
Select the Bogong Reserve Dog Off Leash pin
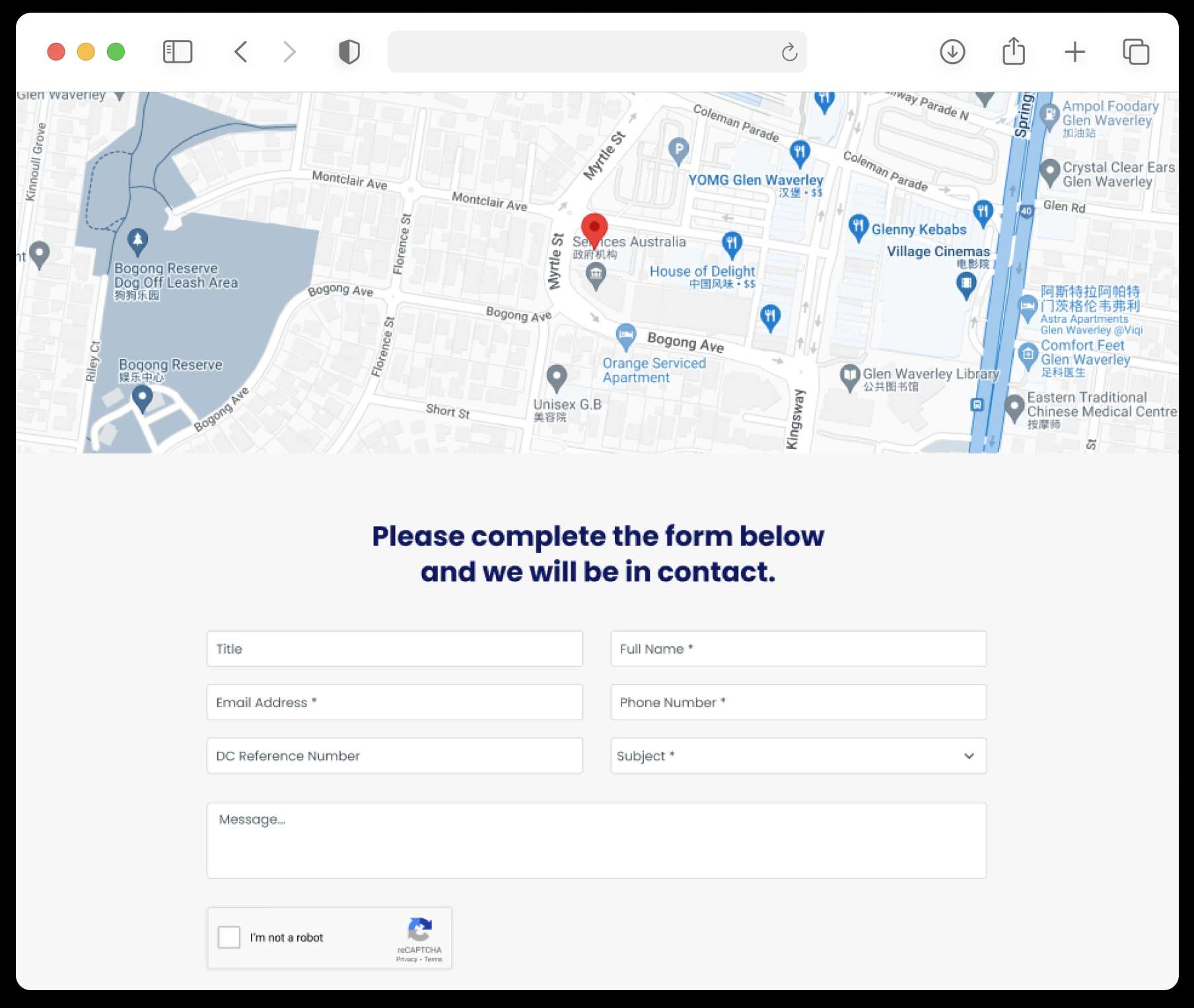coord(137,242)
